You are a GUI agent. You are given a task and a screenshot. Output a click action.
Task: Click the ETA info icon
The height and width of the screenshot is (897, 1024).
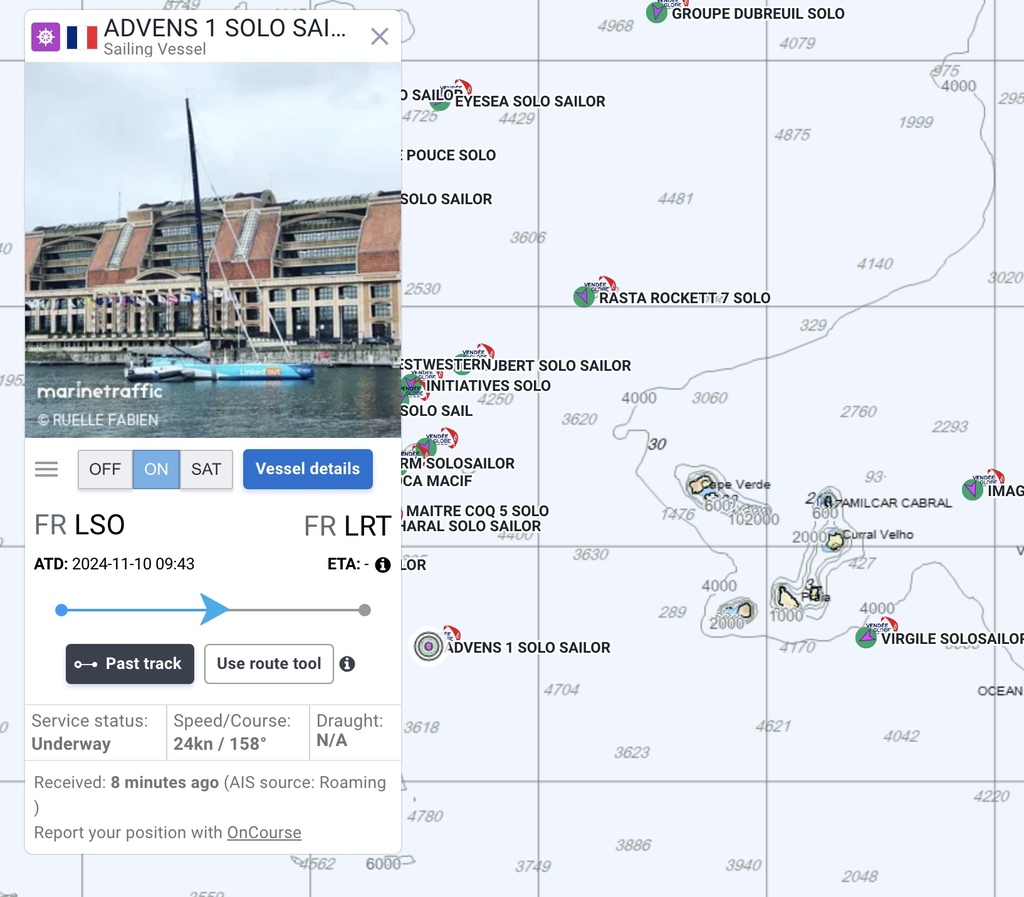click(383, 565)
